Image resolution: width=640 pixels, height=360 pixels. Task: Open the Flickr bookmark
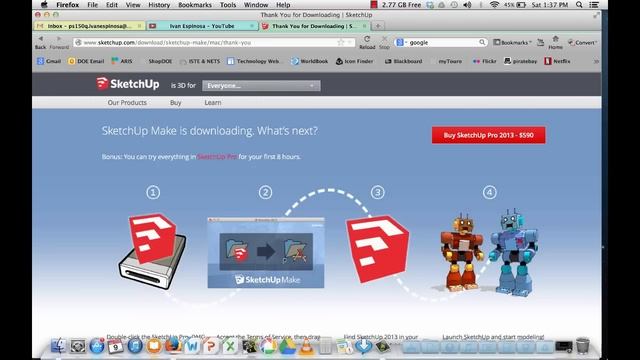(484, 61)
